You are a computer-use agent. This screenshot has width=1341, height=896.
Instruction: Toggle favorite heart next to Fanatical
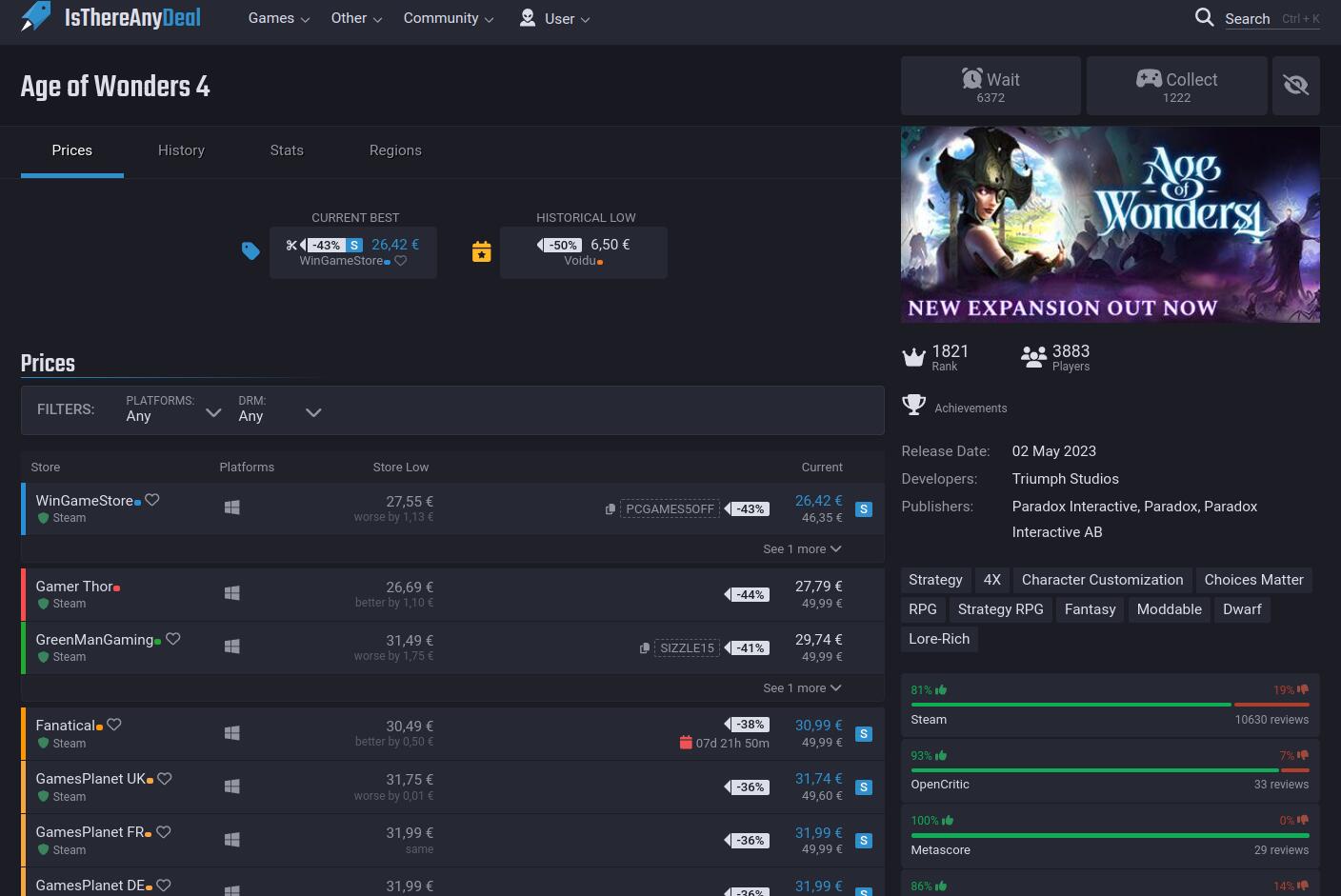click(x=114, y=725)
